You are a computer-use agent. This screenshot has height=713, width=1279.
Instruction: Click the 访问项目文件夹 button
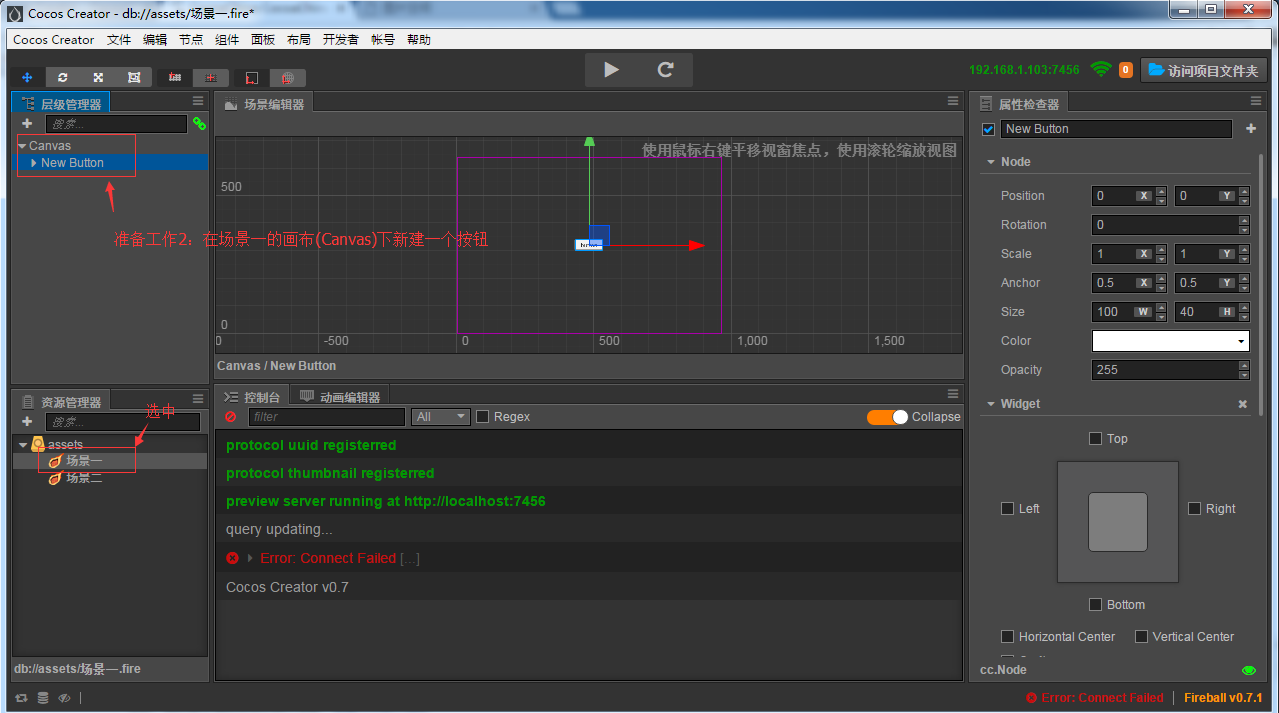[x=1204, y=70]
